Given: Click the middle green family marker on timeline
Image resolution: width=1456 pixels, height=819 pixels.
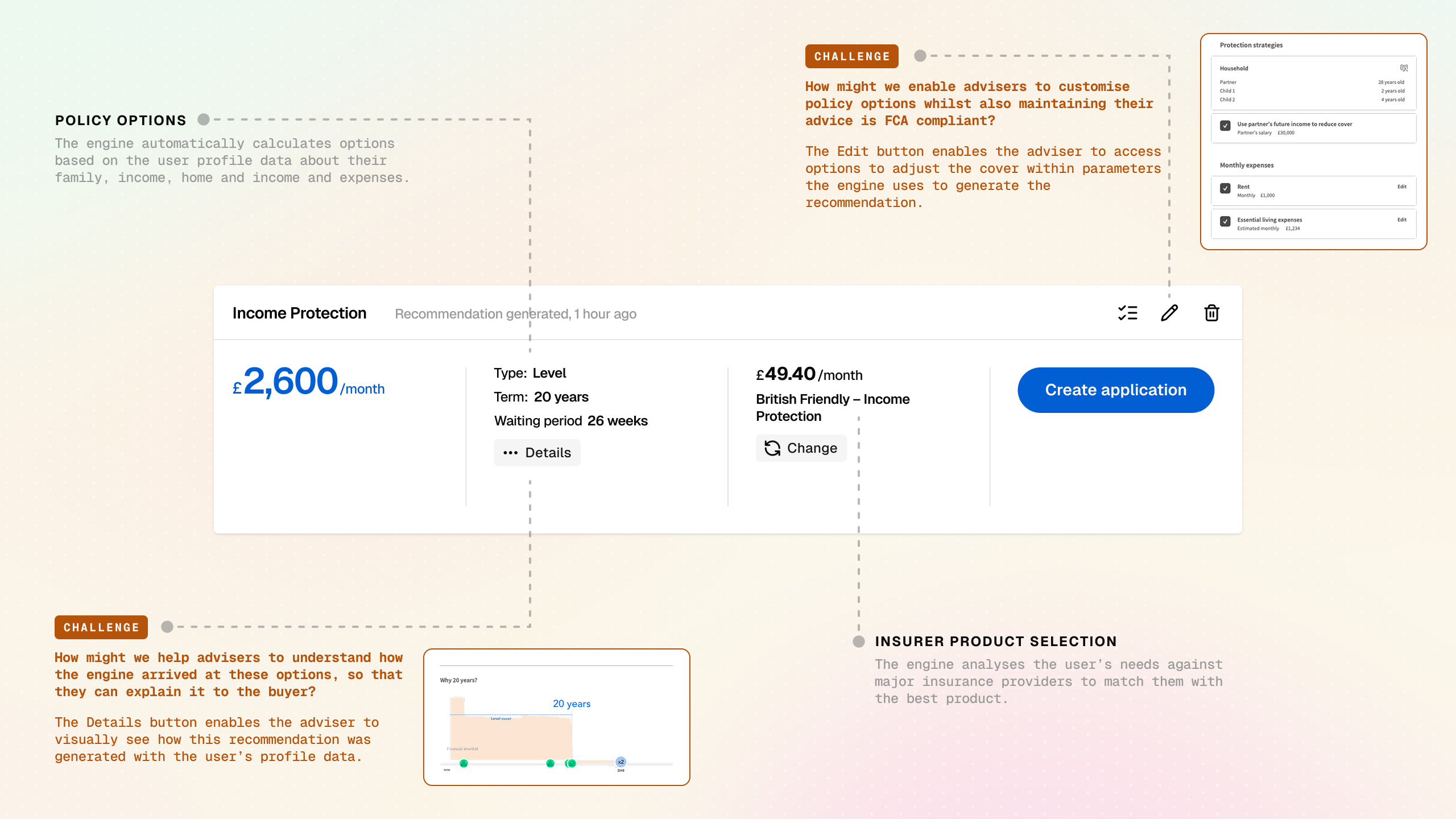Looking at the screenshot, I should (550, 763).
